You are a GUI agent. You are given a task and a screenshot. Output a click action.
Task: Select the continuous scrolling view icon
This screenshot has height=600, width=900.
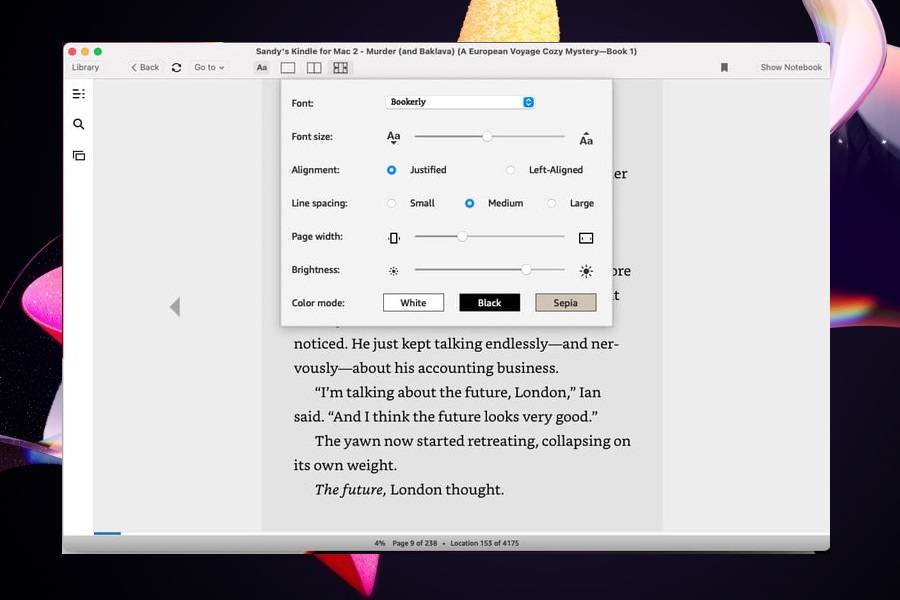pyautogui.click(x=341, y=67)
